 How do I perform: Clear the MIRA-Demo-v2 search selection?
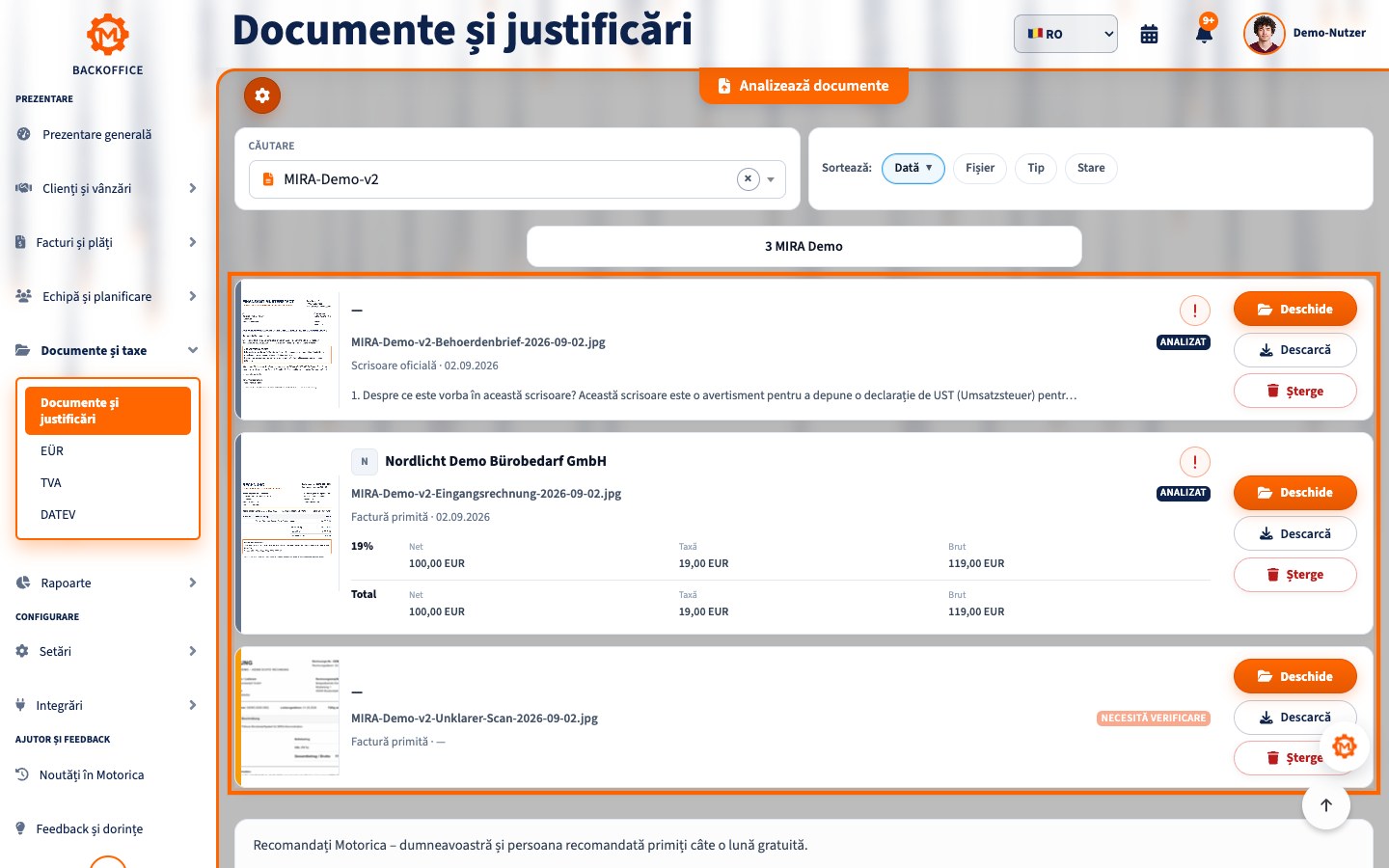click(748, 179)
